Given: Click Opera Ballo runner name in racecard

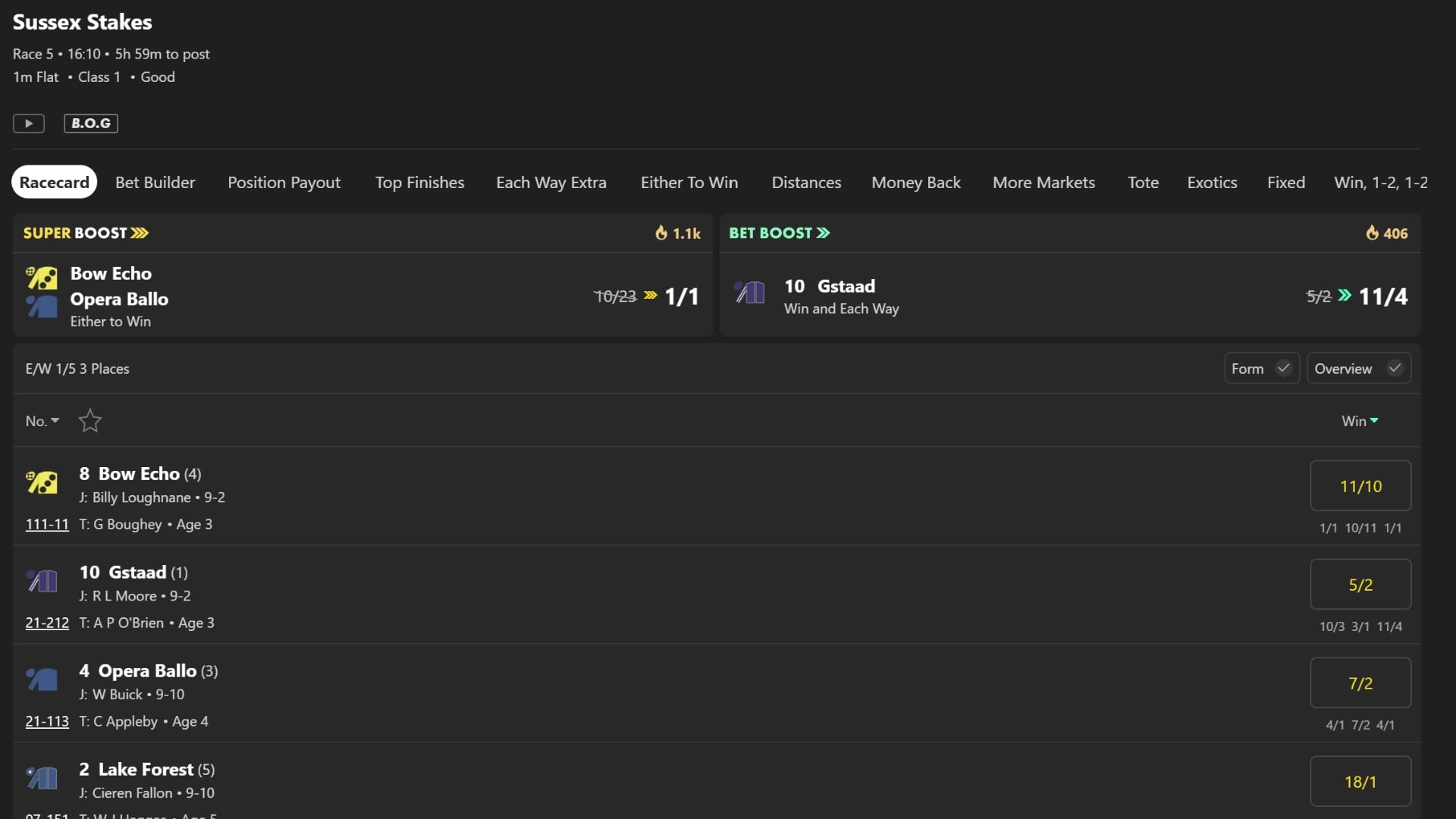Looking at the screenshot, I should [147, 670].
